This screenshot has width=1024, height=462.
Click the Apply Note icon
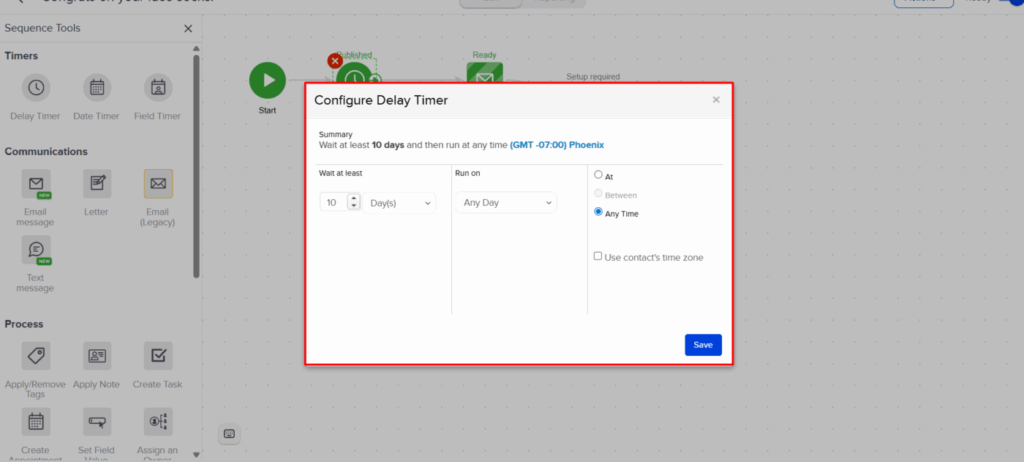tap(97, 356)
